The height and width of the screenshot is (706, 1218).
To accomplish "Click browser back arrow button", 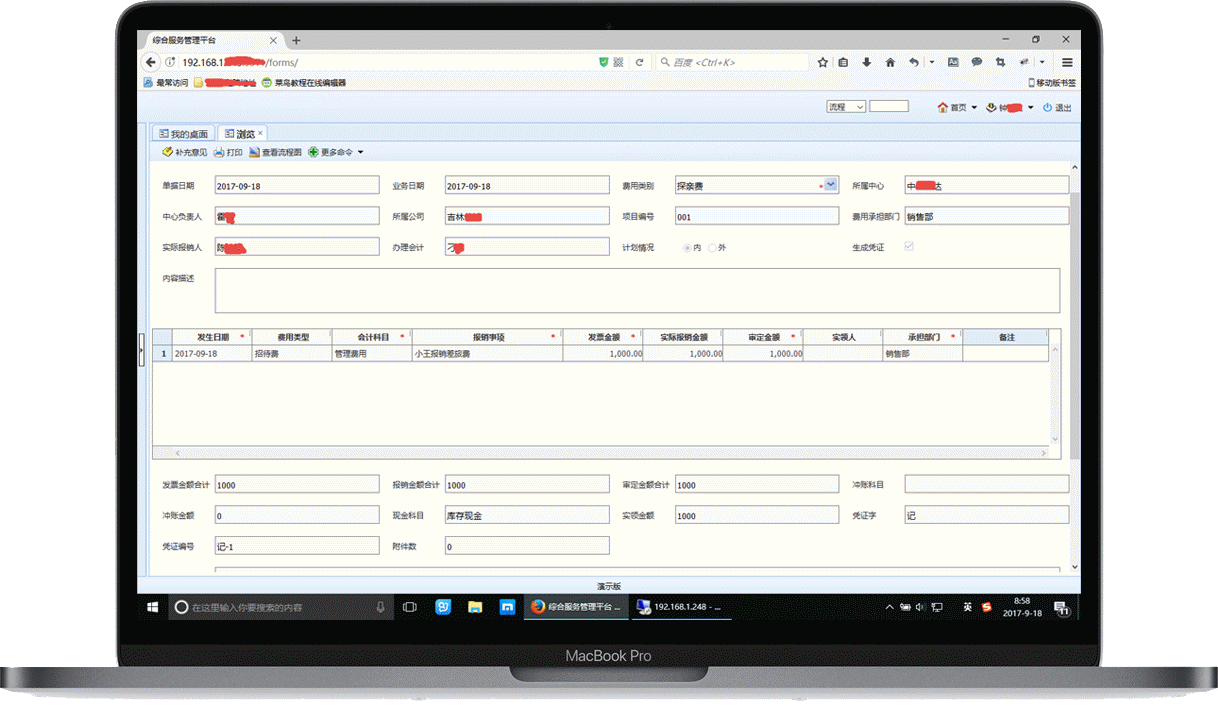I will click(x=152, y=62).
